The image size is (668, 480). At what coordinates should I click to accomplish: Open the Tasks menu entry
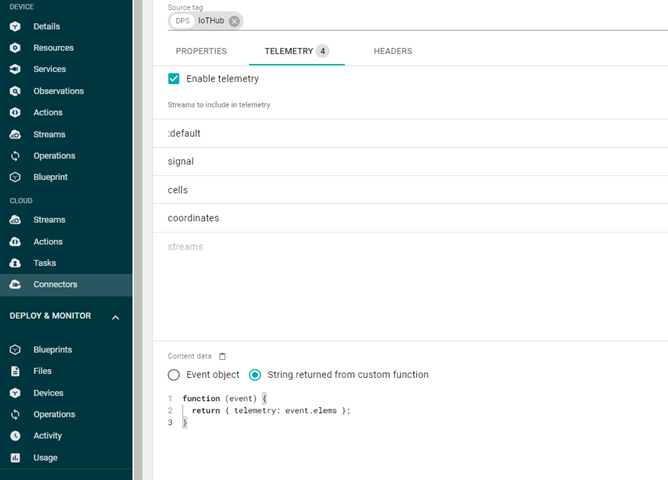click(x=45, y=263)
